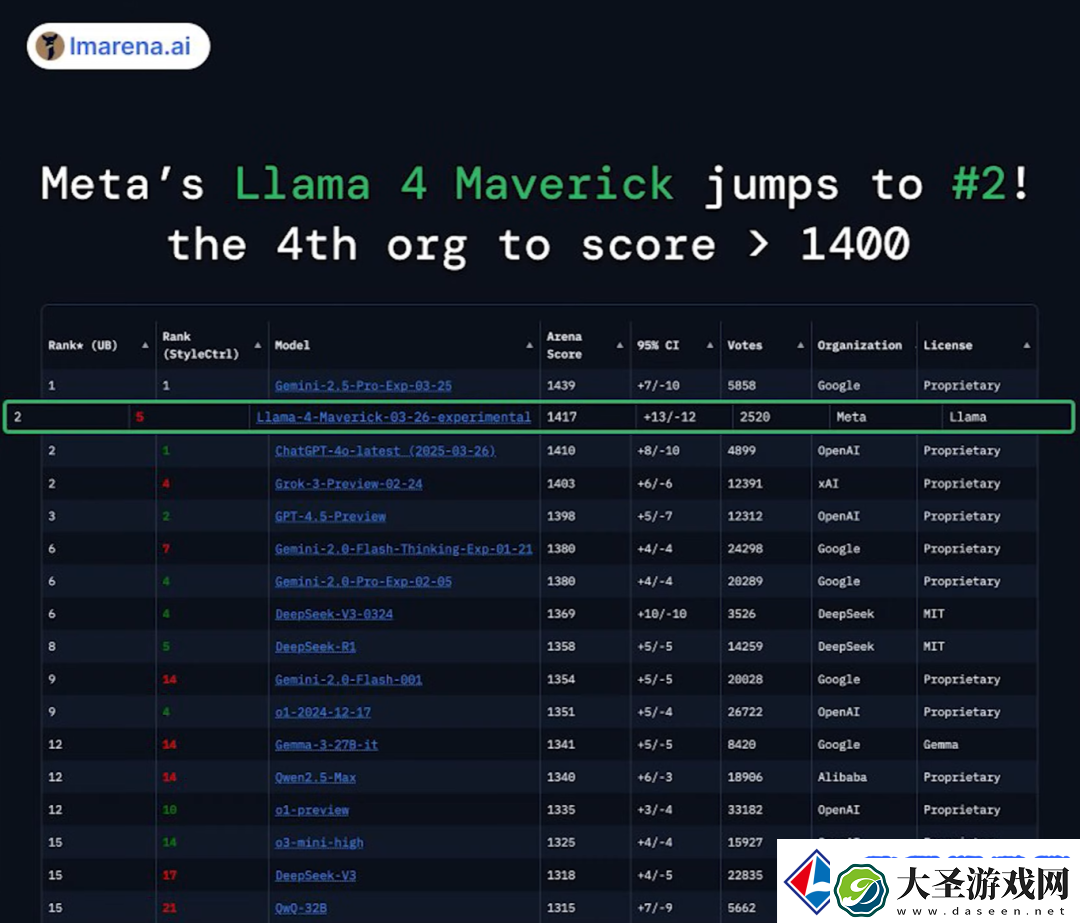Sort by Rank (StyleCtrl) column arrow
This screenshot has height=923, width=1080.
click(x=258, y=345)
